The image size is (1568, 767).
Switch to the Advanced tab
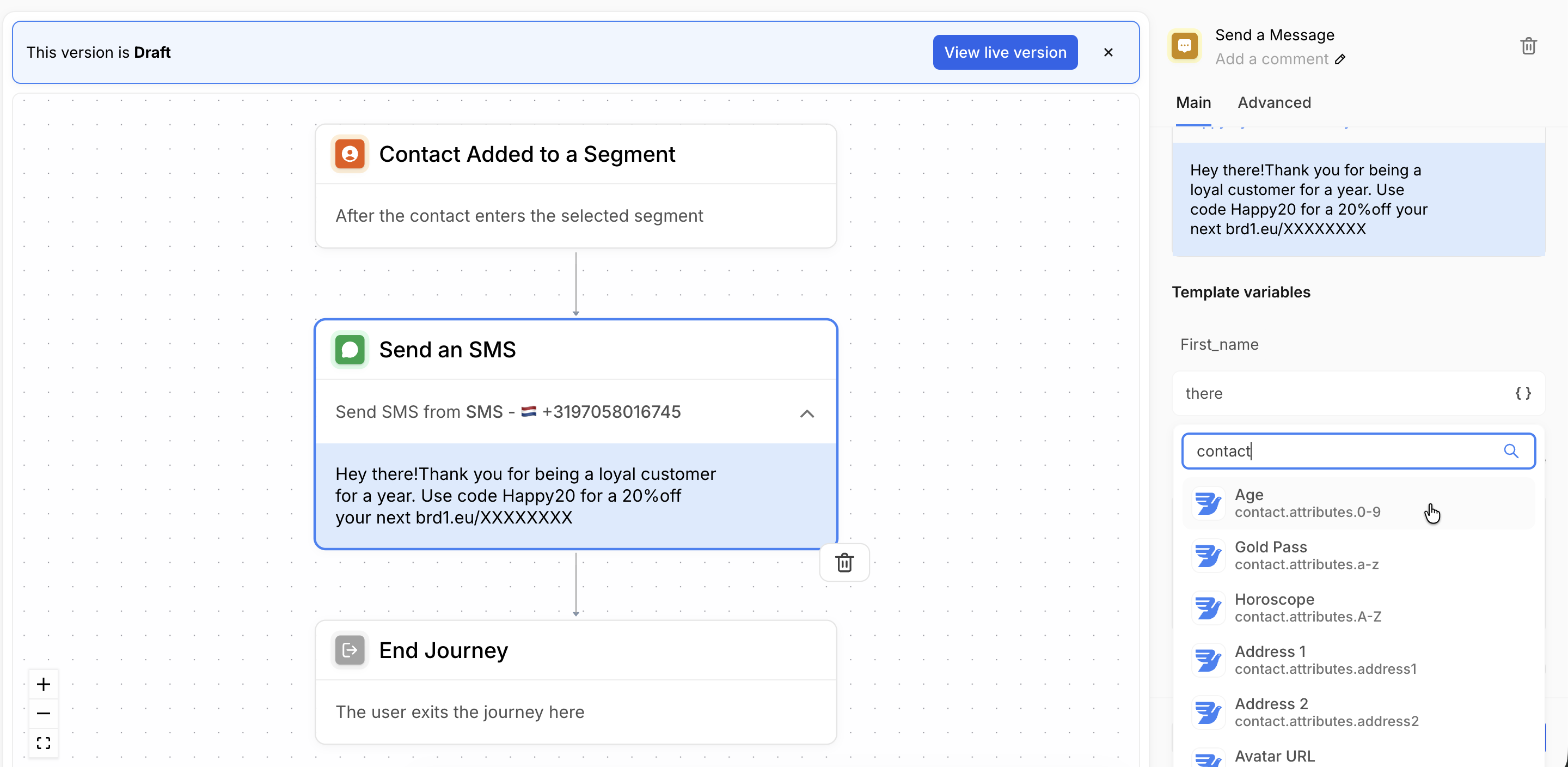[x=1274, y=102]
